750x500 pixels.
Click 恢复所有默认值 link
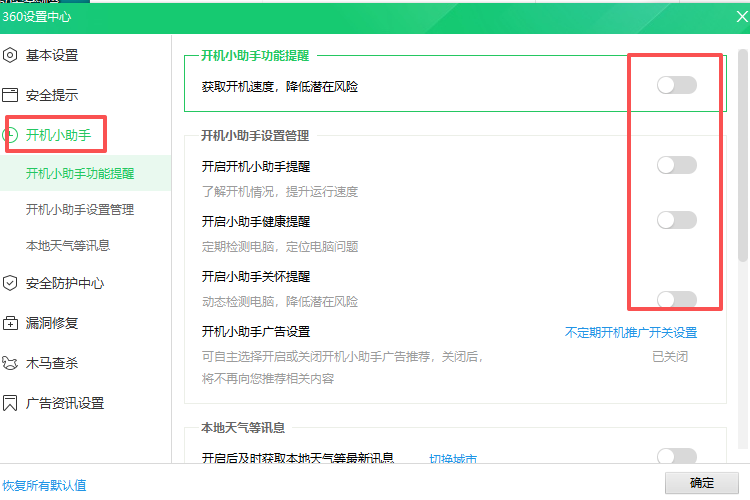(x=44, y=486)
